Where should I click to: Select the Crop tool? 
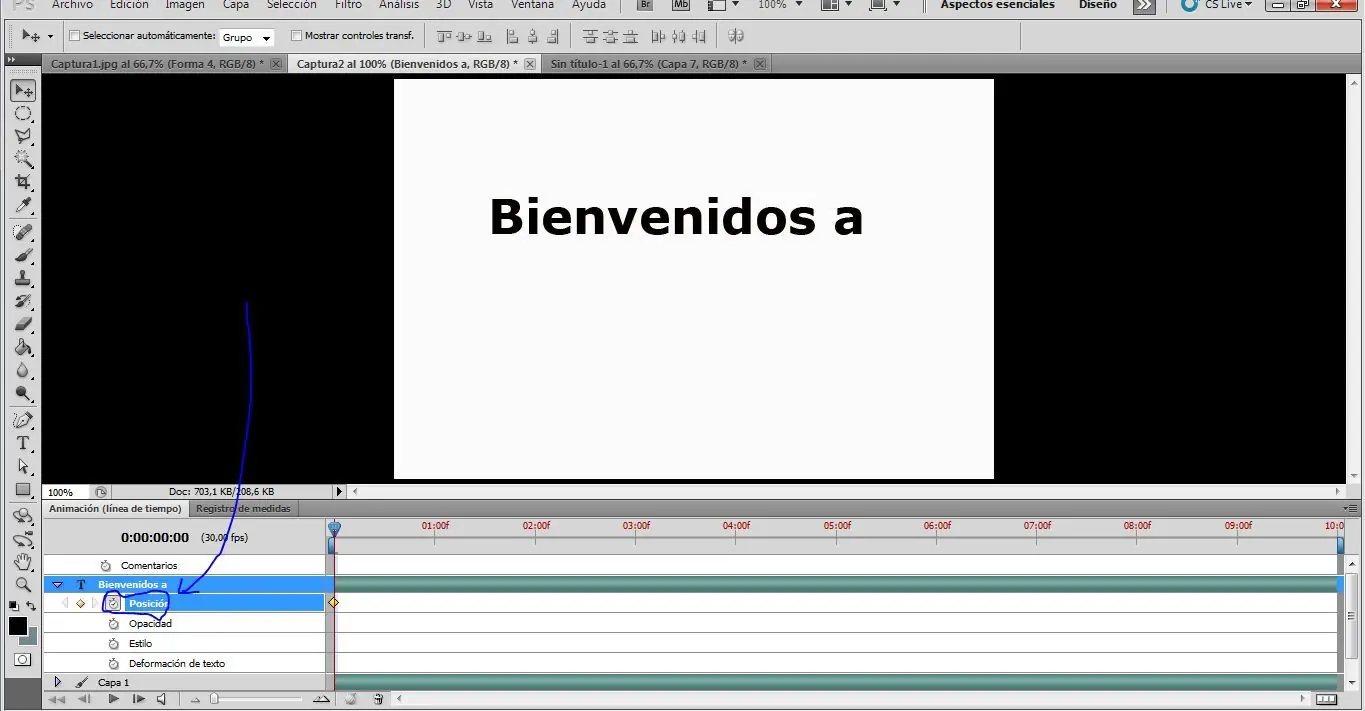pyautogui.click(x=22, y=182)
